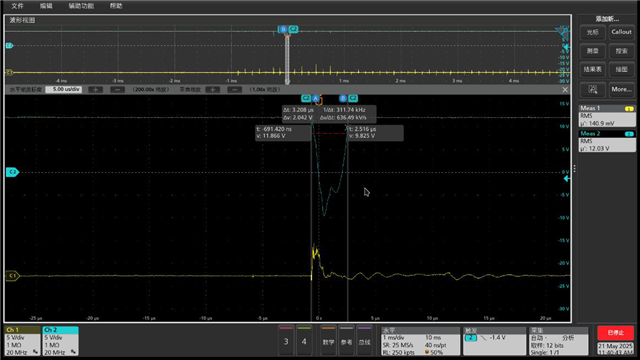Open the 5.00 us/div zoom scale field
Image resolution: width=640 pixels, height=360 pixels.
pos(64,89)
